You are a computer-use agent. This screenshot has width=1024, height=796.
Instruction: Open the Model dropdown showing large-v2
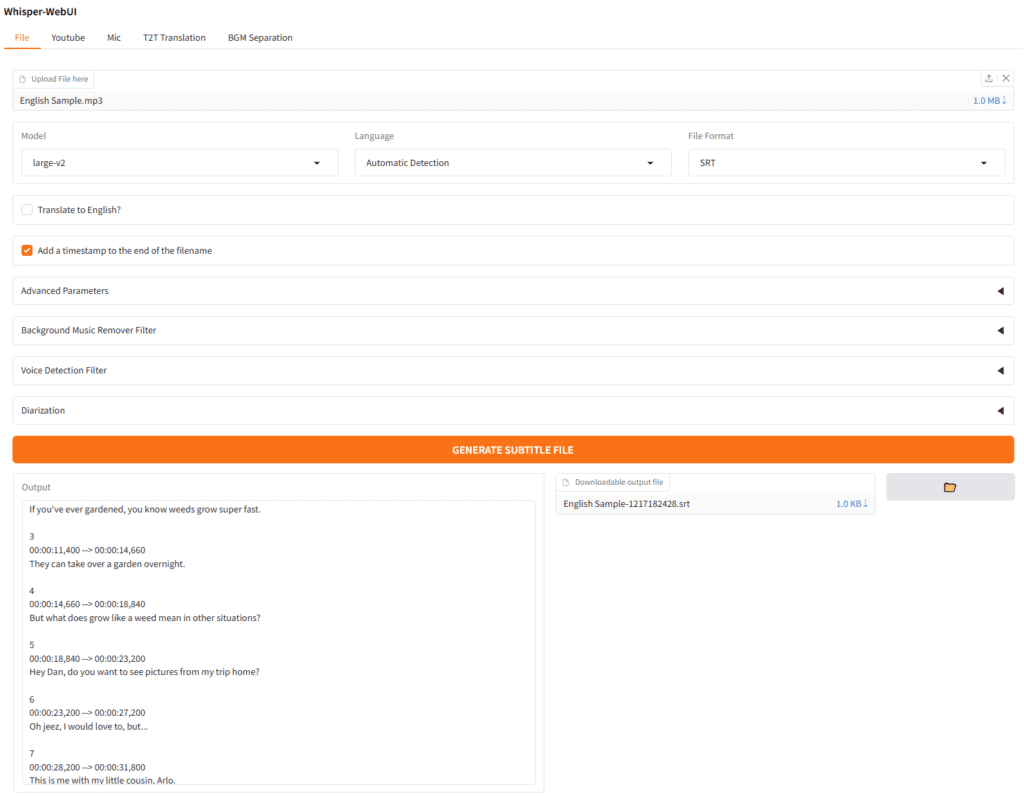point(179,163)
